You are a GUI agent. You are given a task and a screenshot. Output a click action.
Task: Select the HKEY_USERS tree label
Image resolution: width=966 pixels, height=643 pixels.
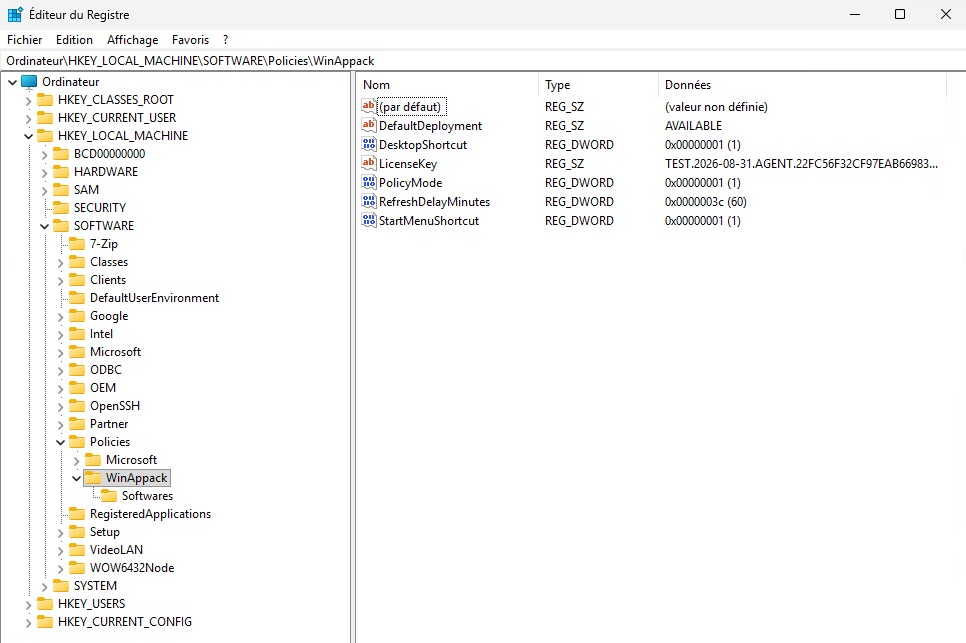point(91,604)
